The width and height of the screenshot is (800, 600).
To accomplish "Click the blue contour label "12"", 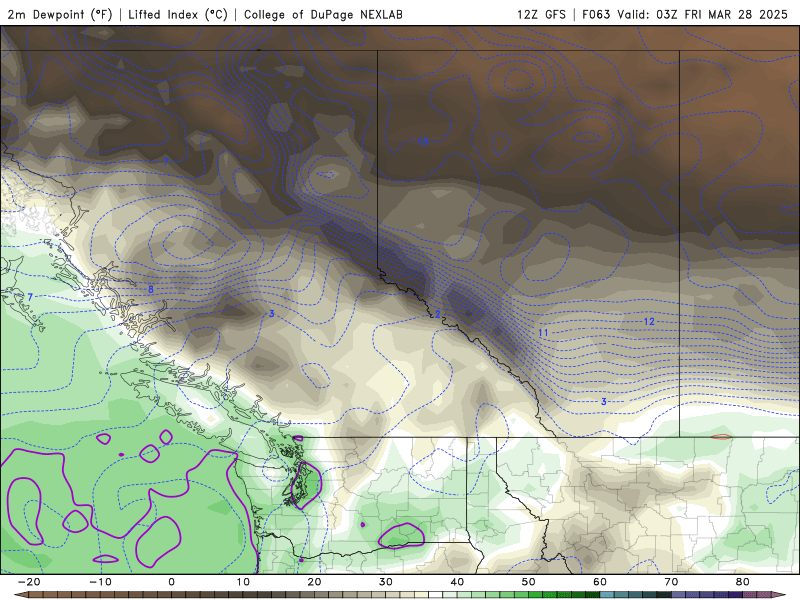I will [649, 321].
